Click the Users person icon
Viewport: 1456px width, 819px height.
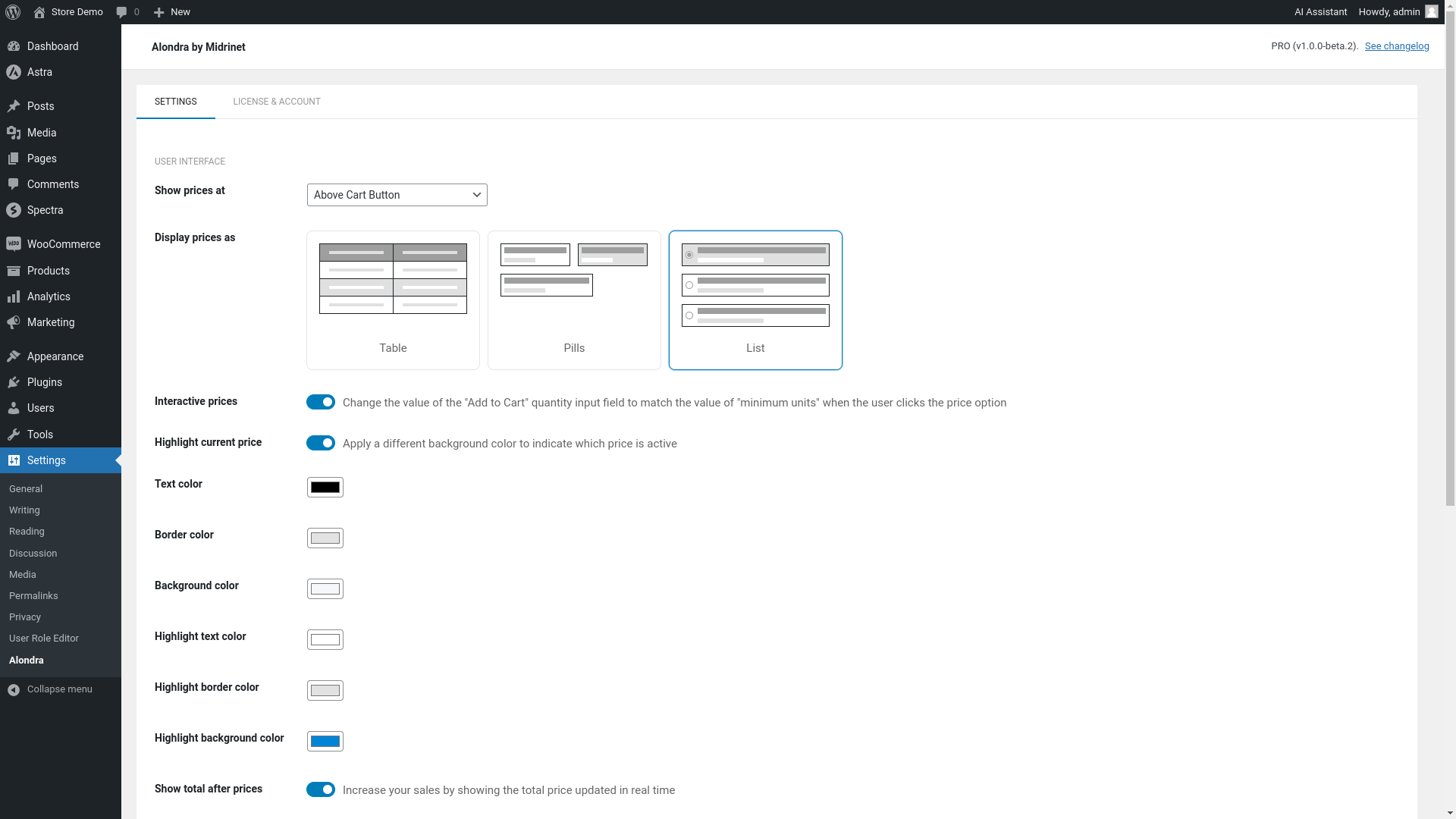click(x=14, y=408)
